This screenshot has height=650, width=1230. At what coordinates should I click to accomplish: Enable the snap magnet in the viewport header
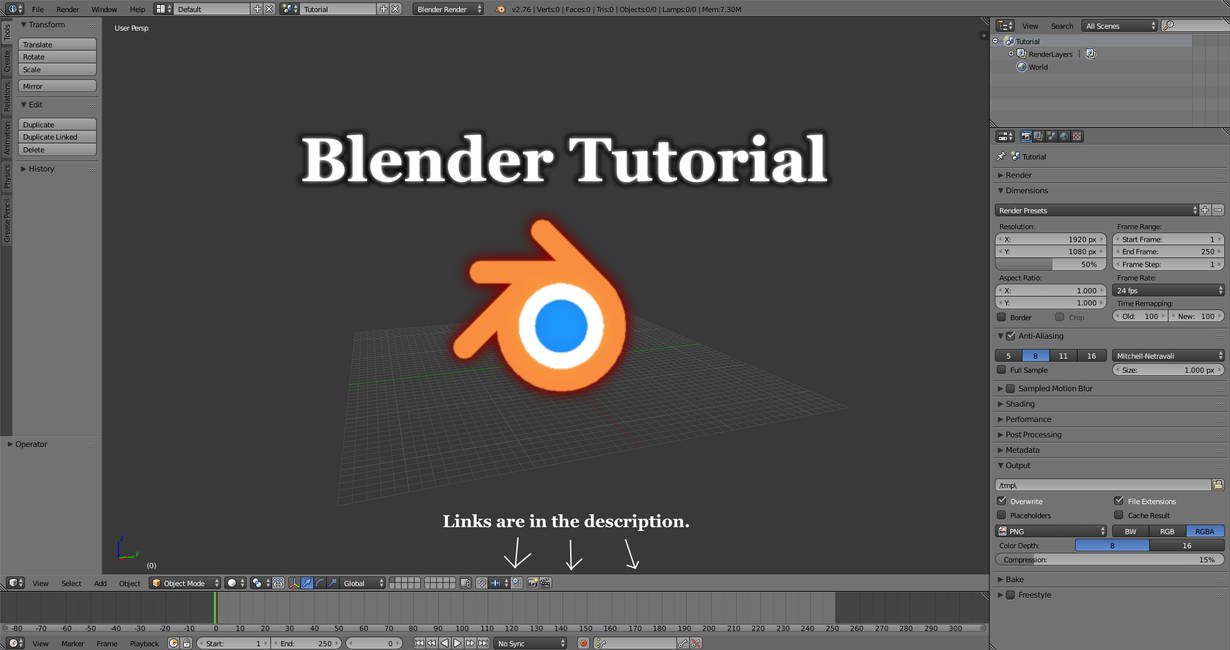tap(481, 582)
